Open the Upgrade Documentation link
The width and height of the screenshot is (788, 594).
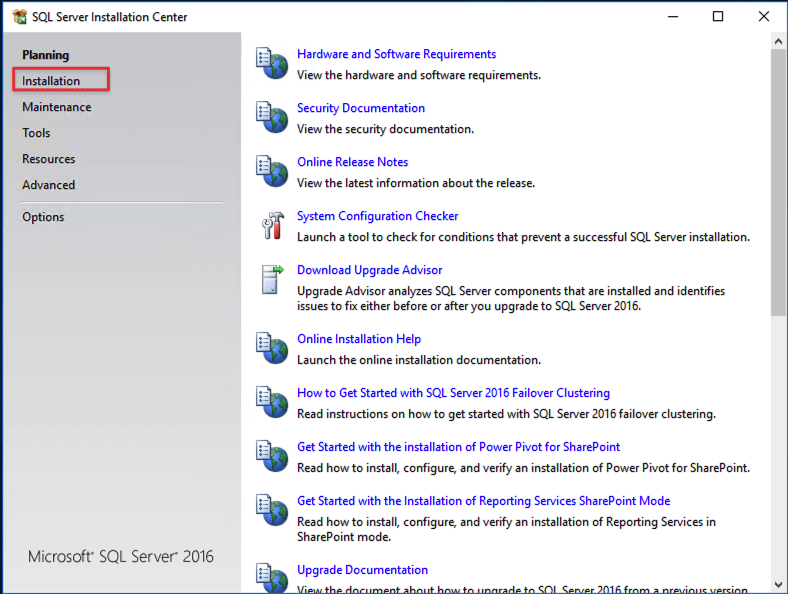(x=362, y=570)
